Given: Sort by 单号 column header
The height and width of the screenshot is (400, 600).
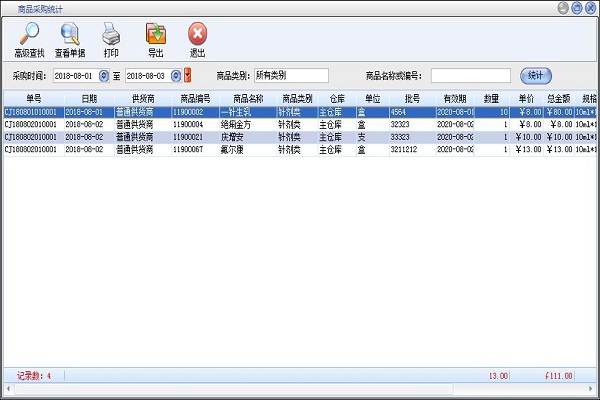Looking at the screenshot, I should pyautogui.click(x=33, y=99).
